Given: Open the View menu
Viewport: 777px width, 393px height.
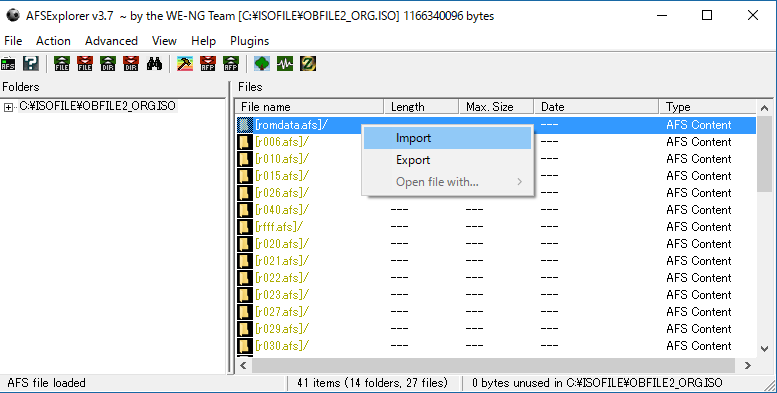Looking at the screenshot, I should click(164, 41).
